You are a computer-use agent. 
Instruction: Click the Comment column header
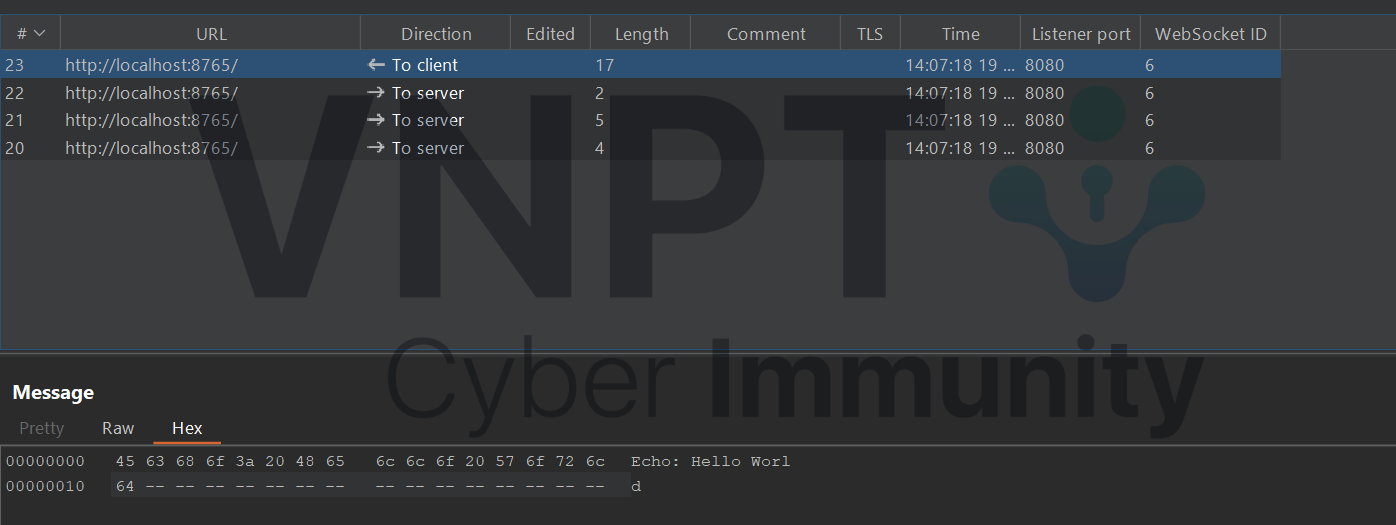[766, 34]
